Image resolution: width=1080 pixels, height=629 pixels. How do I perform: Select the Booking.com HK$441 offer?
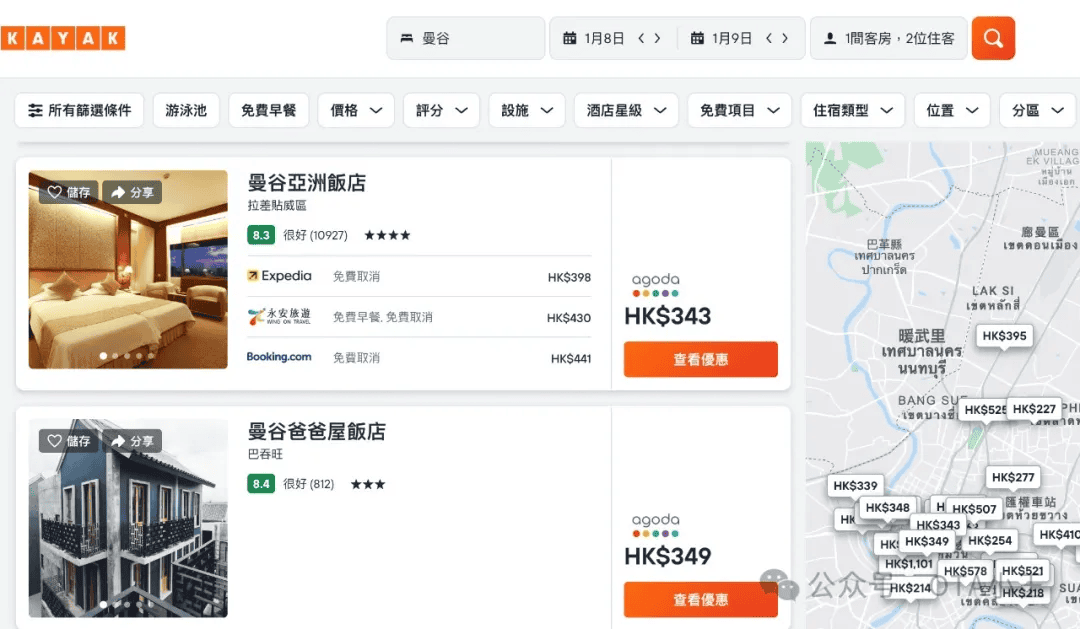pyautogui.click(x=419, y=358)
